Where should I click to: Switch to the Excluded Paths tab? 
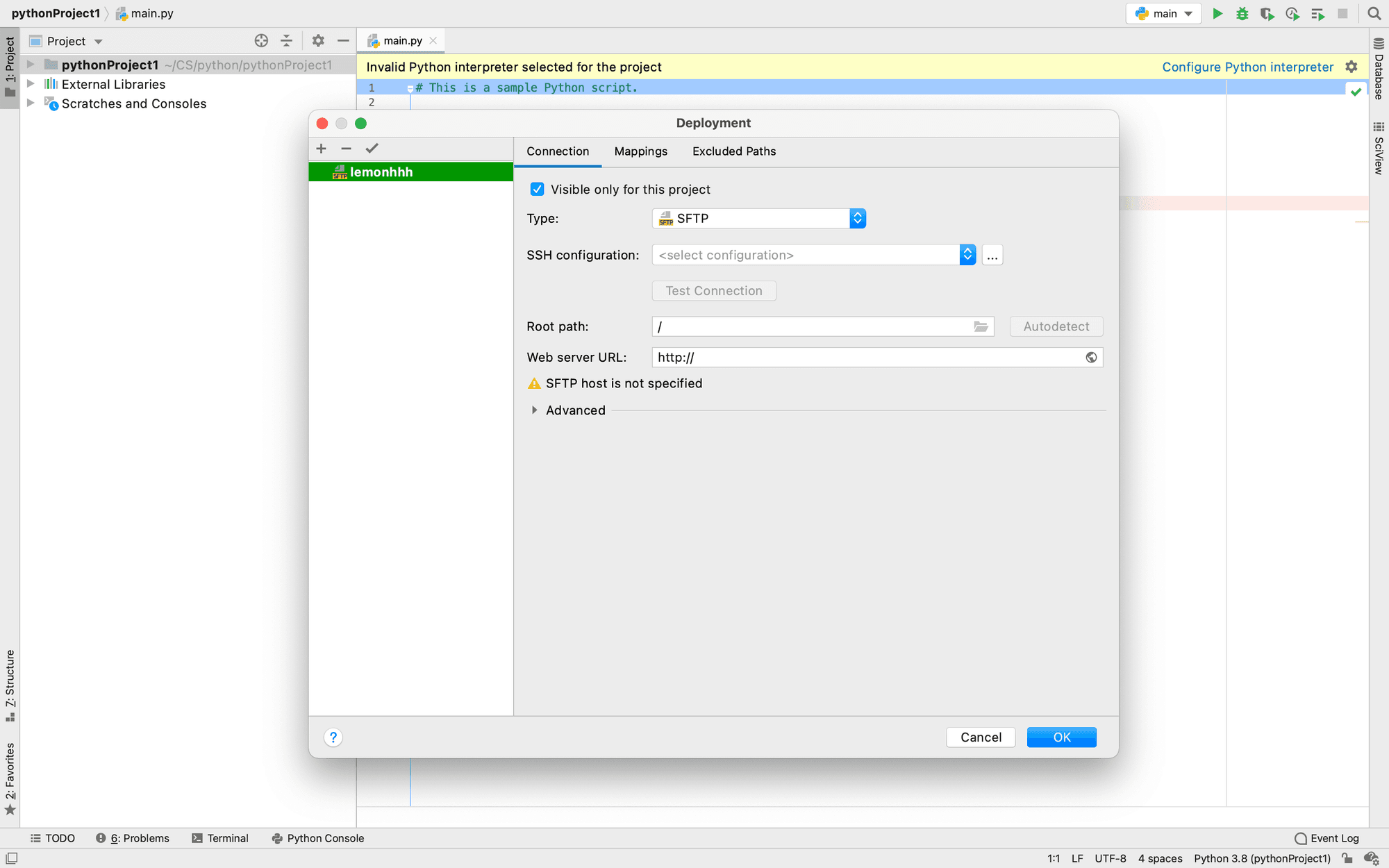click(x=734, y=151)
